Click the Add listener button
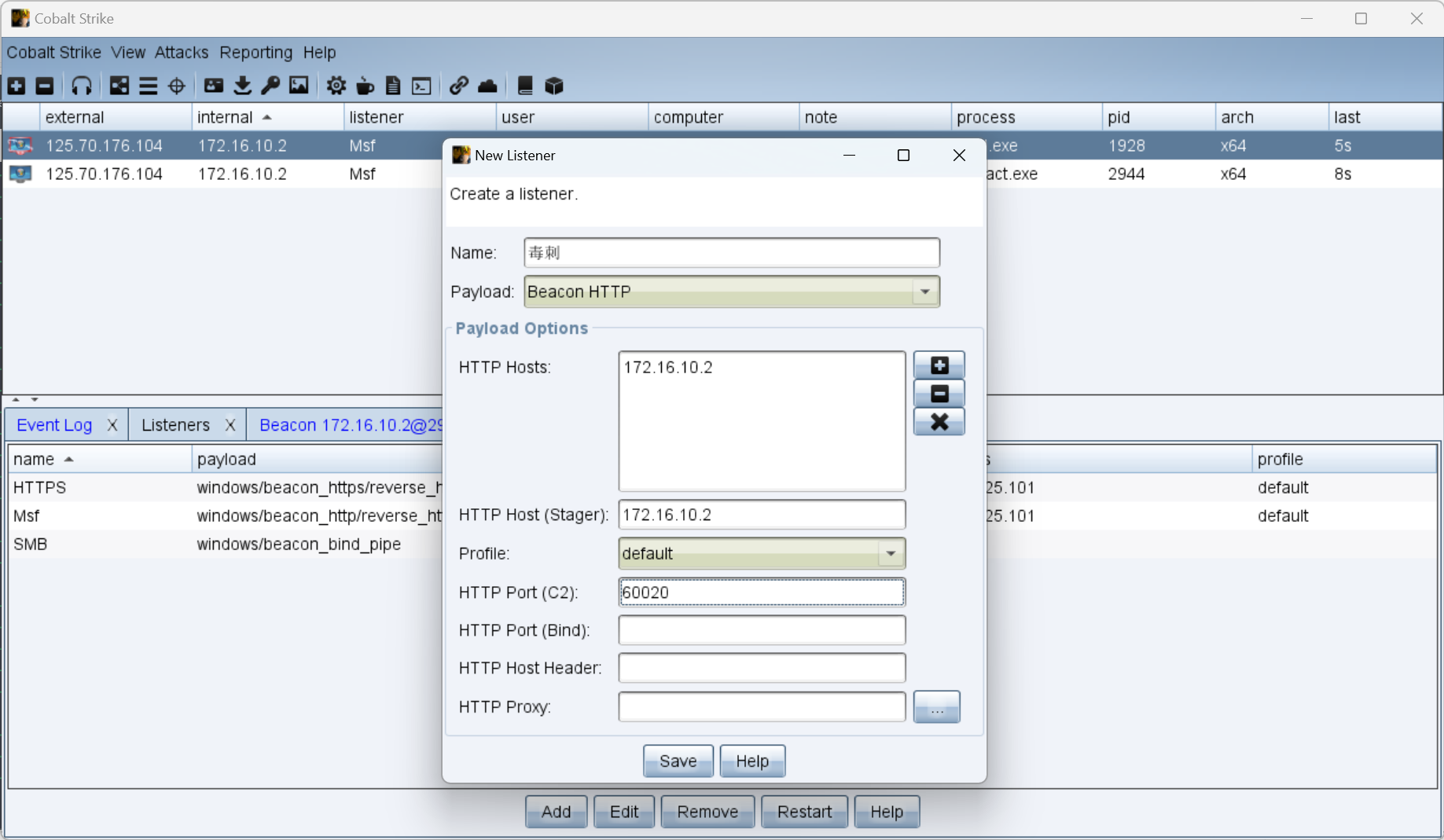Viewport: 1444px width, 840px height. click(x=557, y=812)
